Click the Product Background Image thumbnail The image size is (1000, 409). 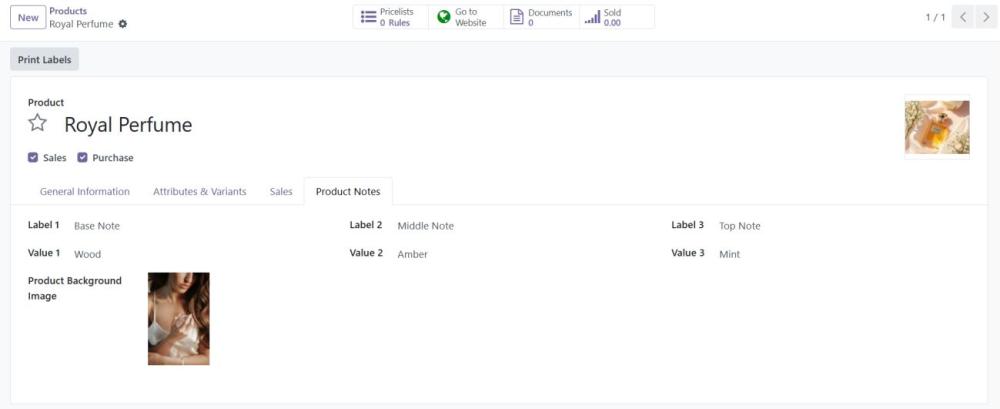point(179,318)
